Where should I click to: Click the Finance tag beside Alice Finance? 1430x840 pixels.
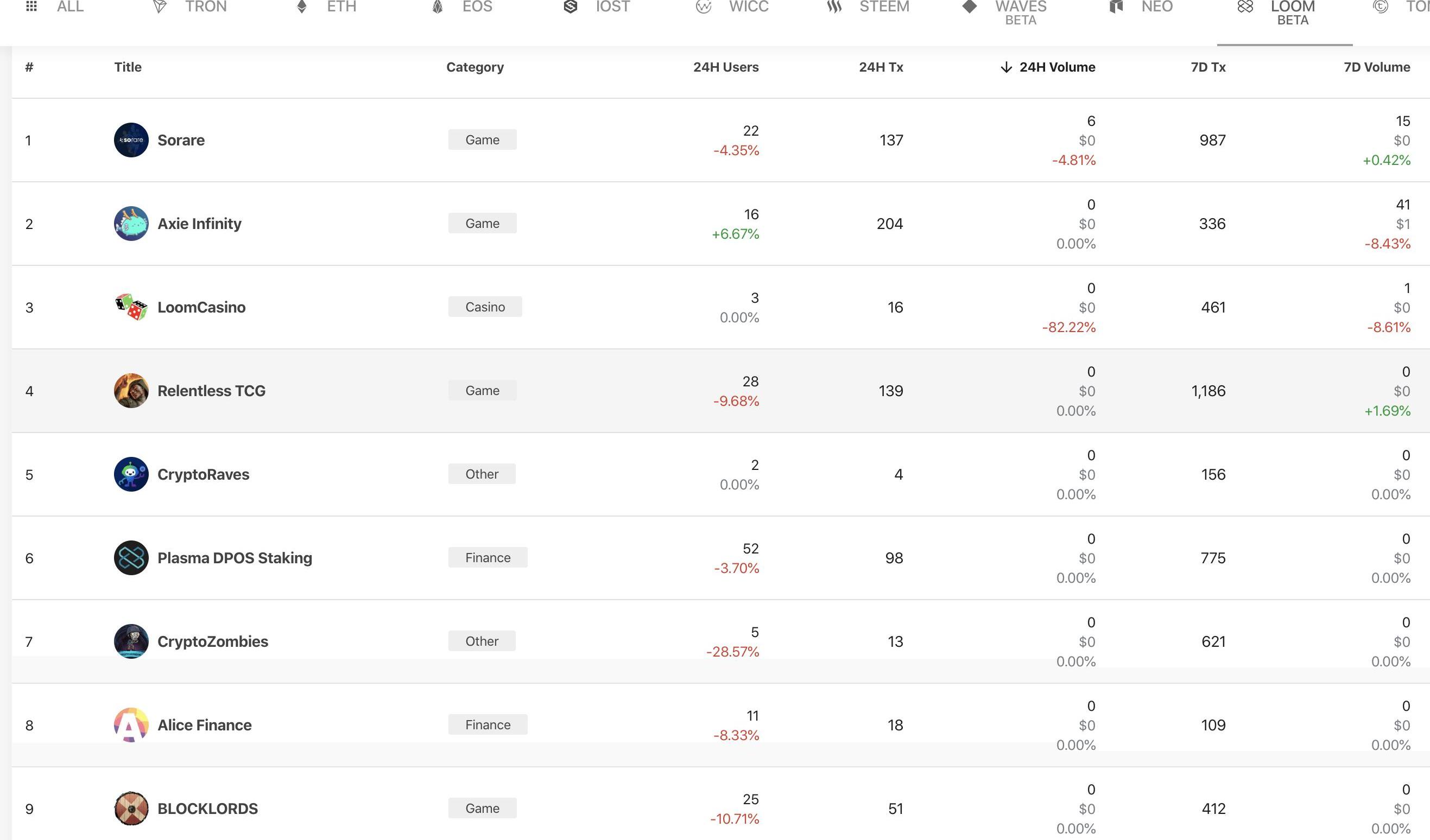pos(488,725)
